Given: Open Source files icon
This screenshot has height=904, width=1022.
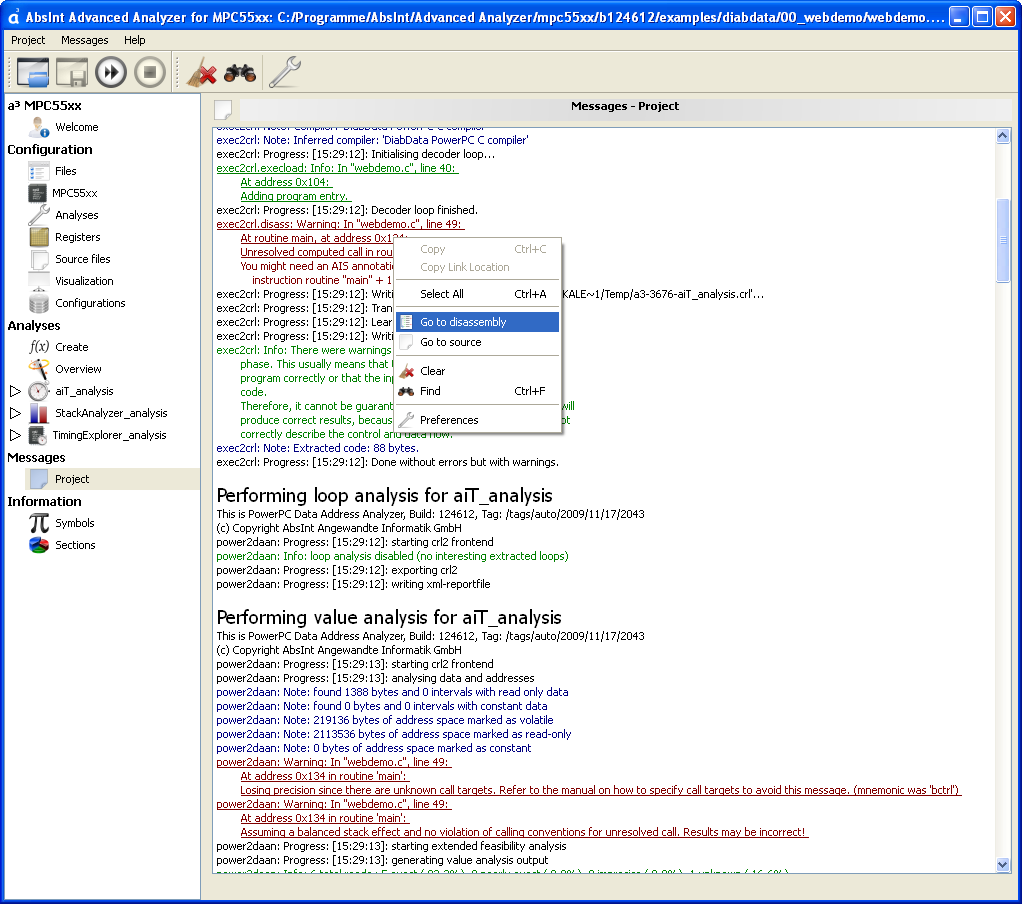Looking at the screenshot, I should (40, 259).
